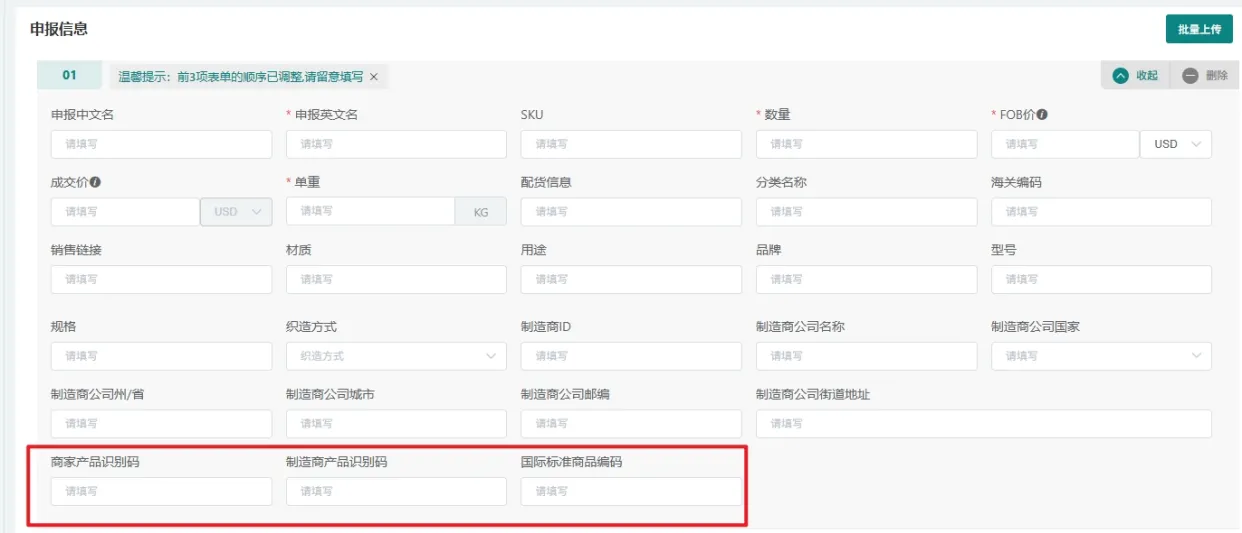Focus the 制造商公司邮编 input field
This screenshot has width=1242, height=533.
(x=631, y=424)
